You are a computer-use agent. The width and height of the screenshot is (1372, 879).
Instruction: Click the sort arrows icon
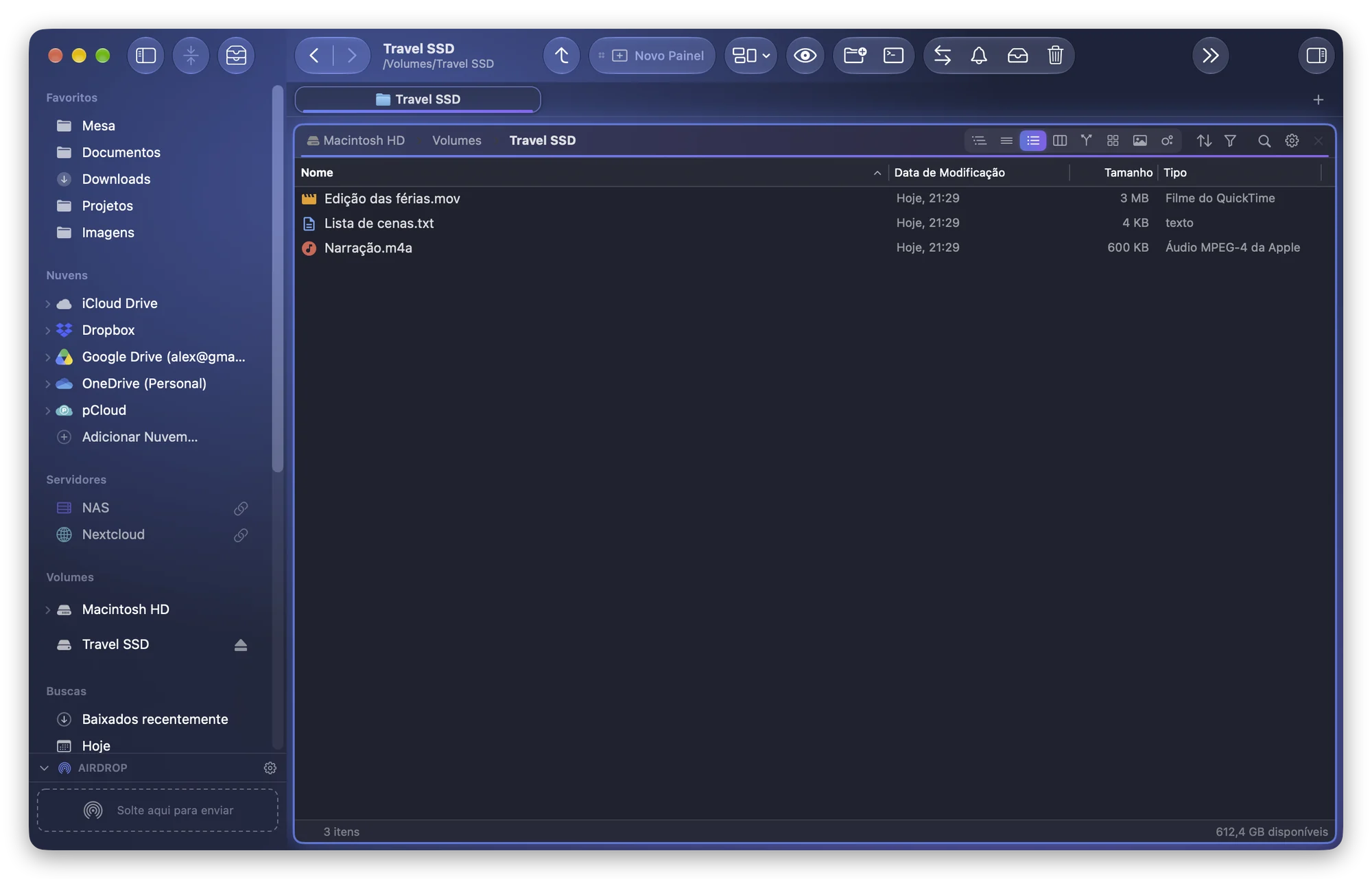click(1204, 141)
